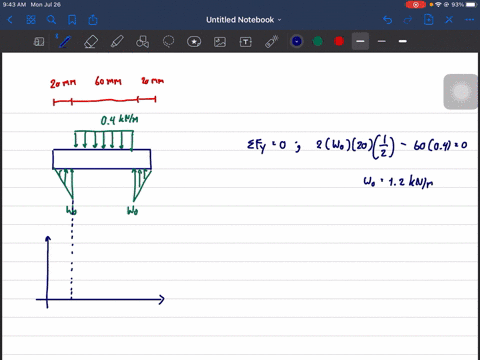Select the Text box tool
480x360 pixels.
pyautogui.click(x=245, y=42)
